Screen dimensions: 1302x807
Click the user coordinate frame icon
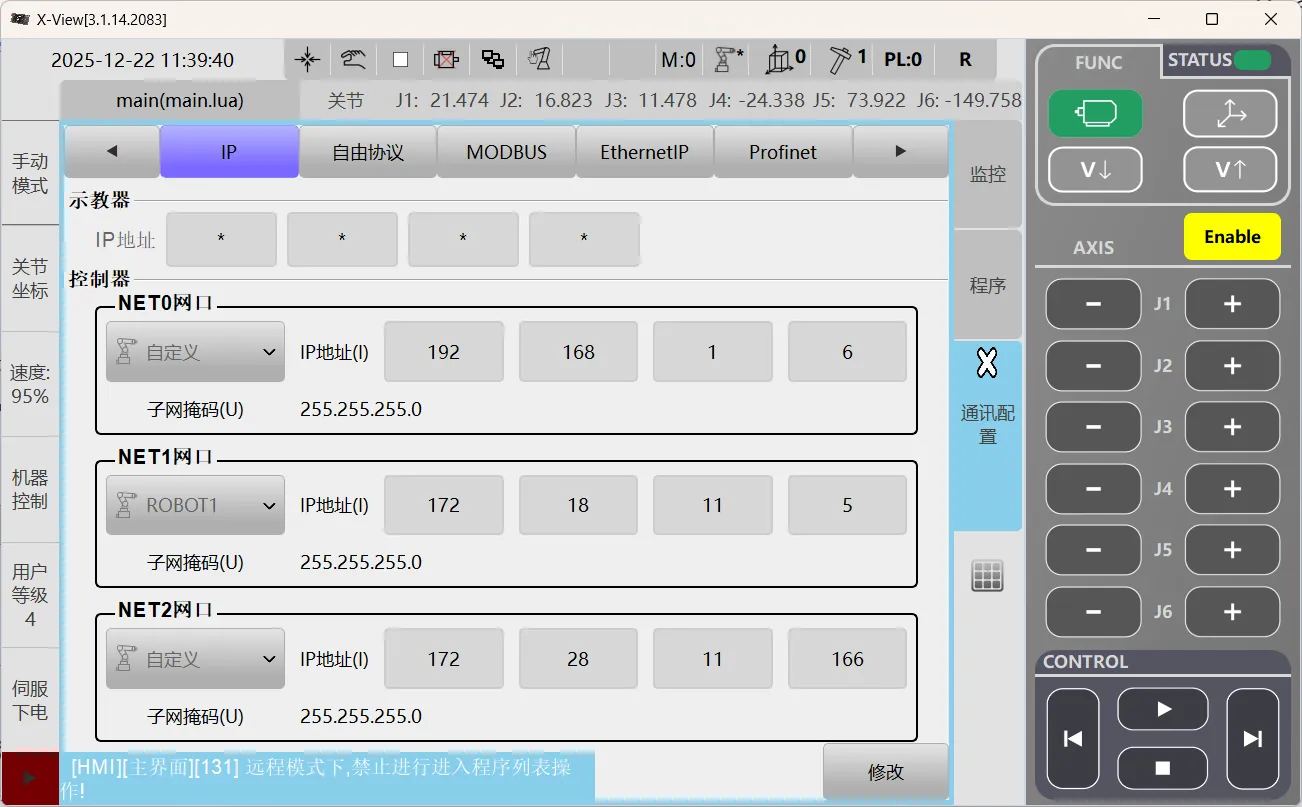click(785, 60)
